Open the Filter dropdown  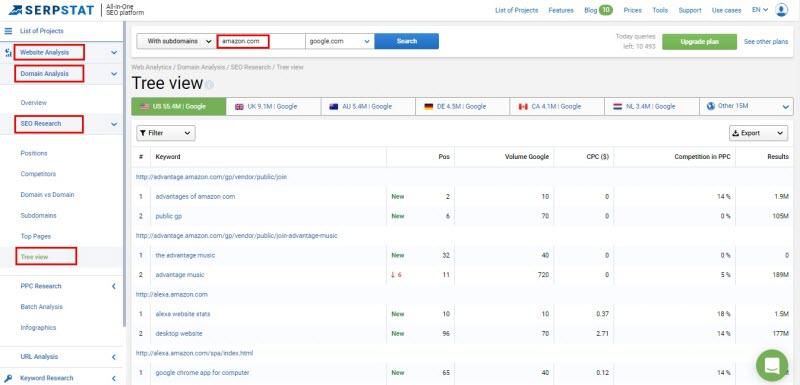click(x=166, y=133)
